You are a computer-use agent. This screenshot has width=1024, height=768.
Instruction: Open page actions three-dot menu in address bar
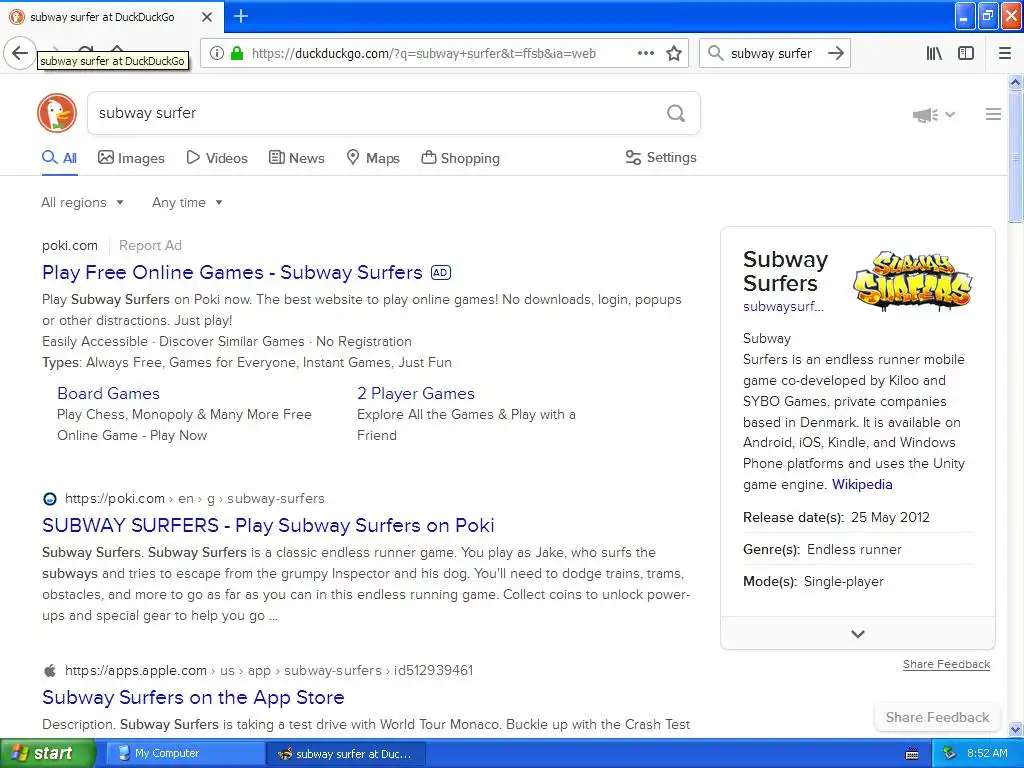pyautogui.click(x=646, y=54)
